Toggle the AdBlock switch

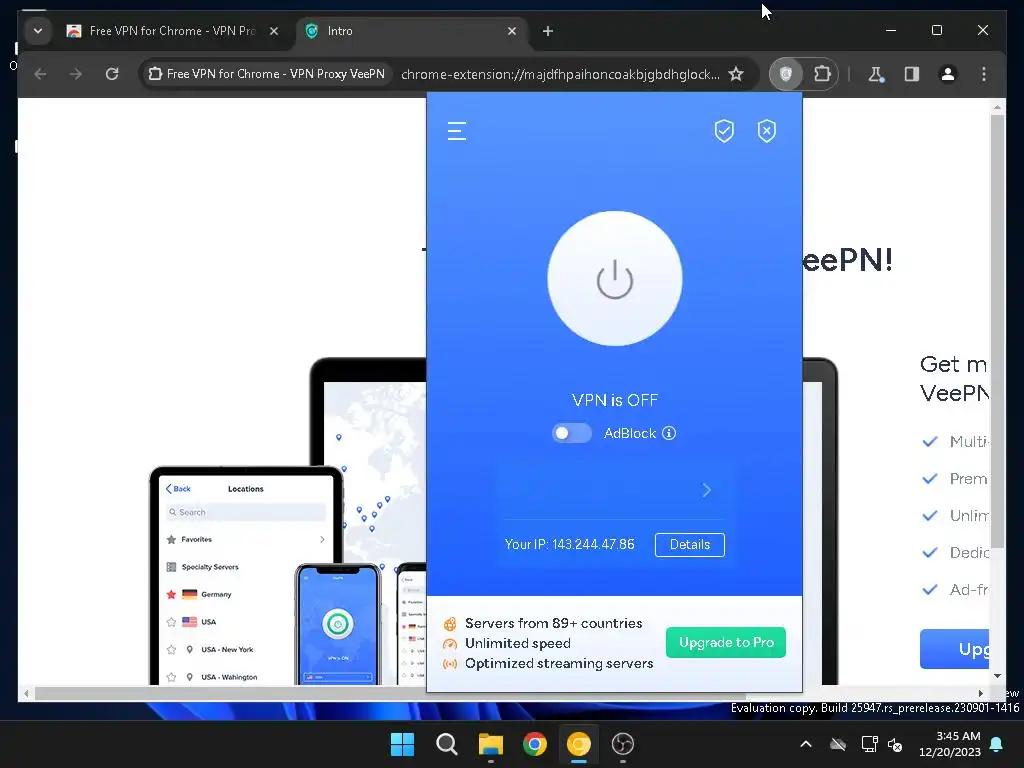click(x=571, y=433)
